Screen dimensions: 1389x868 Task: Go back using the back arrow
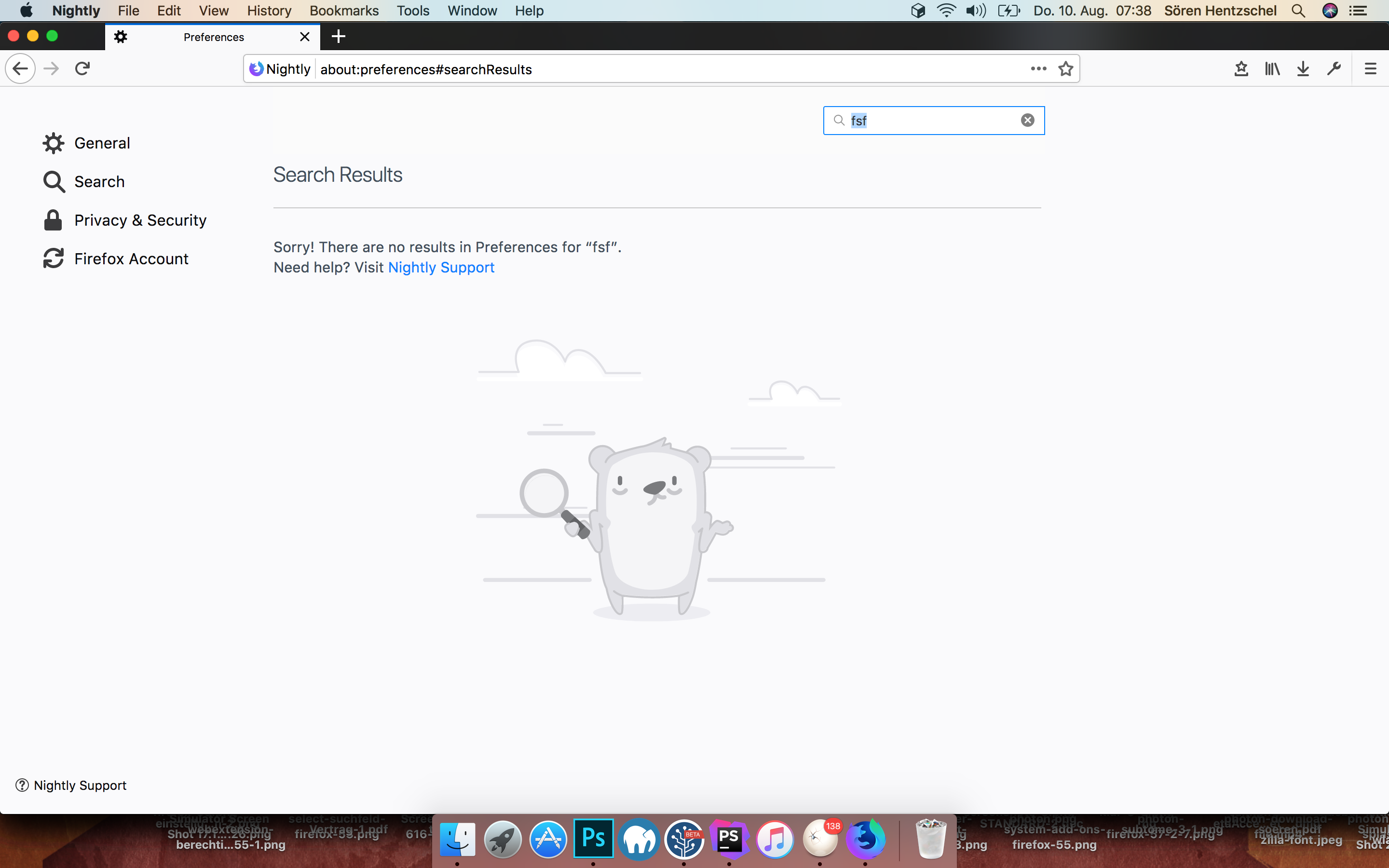tap(20, 69)
